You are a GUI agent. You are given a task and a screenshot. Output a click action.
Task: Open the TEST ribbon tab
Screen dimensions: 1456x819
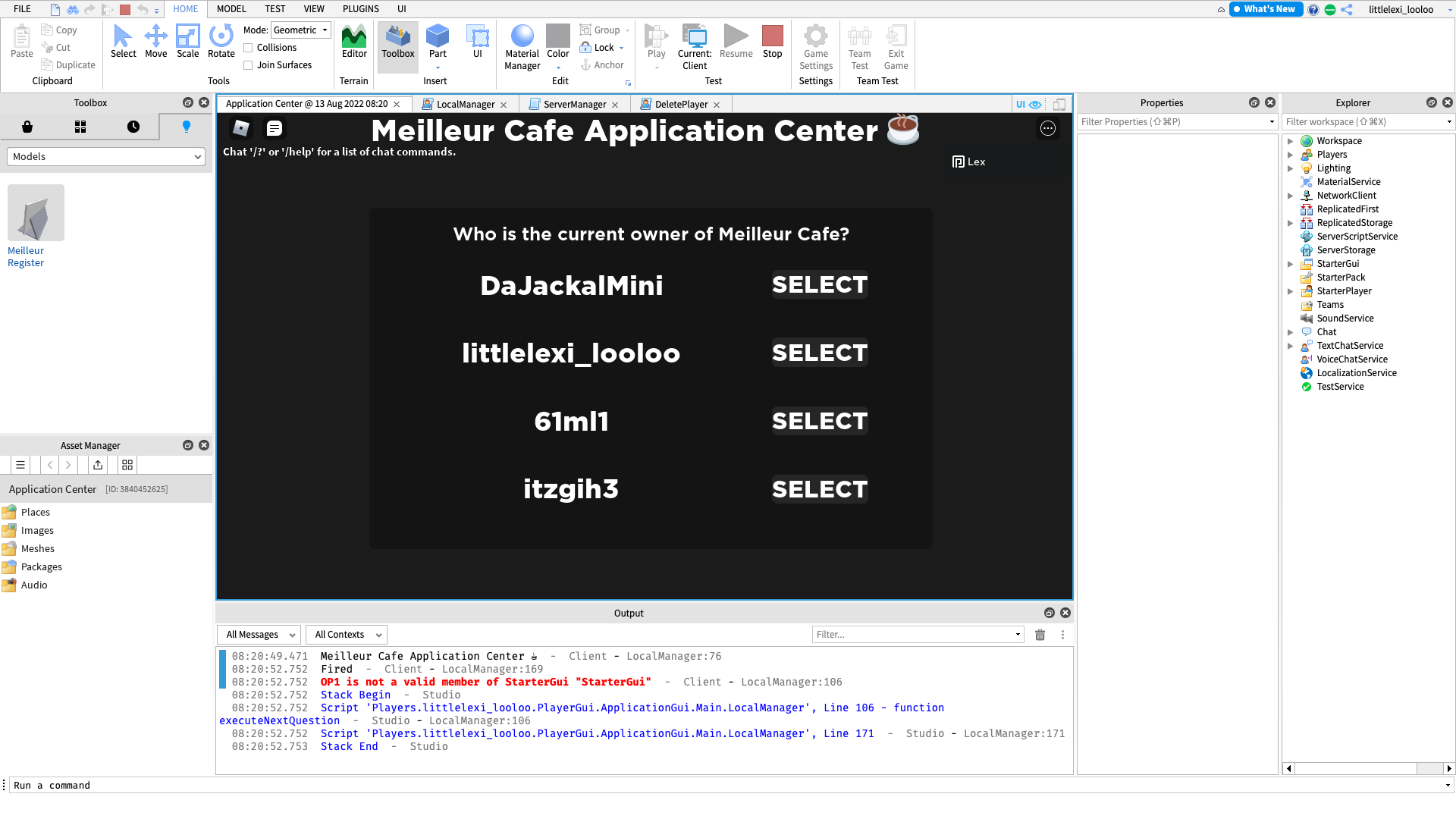[x=275, y=9]
